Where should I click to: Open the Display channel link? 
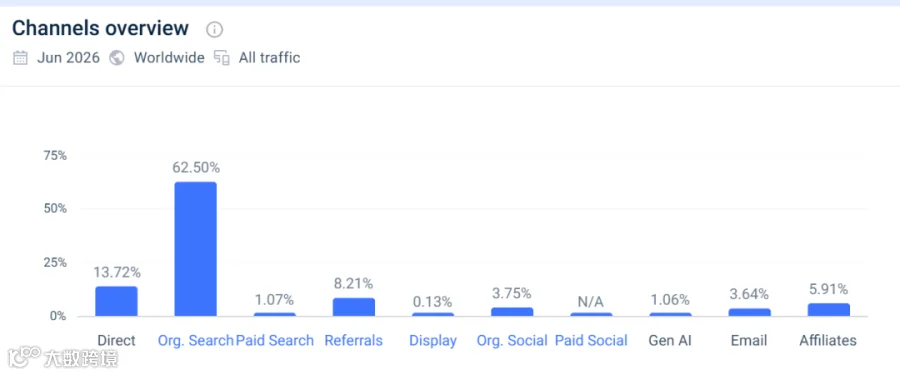[x=433, y=341]
